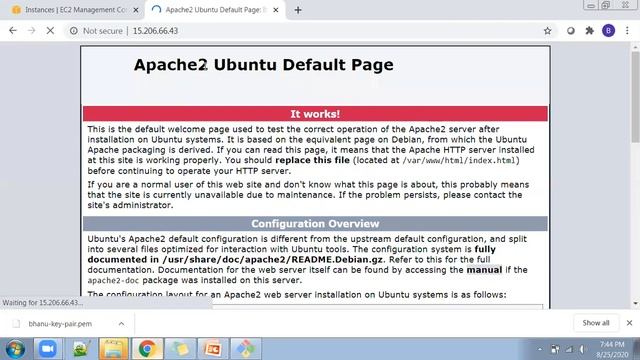Click the address bar showing 15.206.66.43
This screenshot has height=360, width=640.
pos(310,31)
